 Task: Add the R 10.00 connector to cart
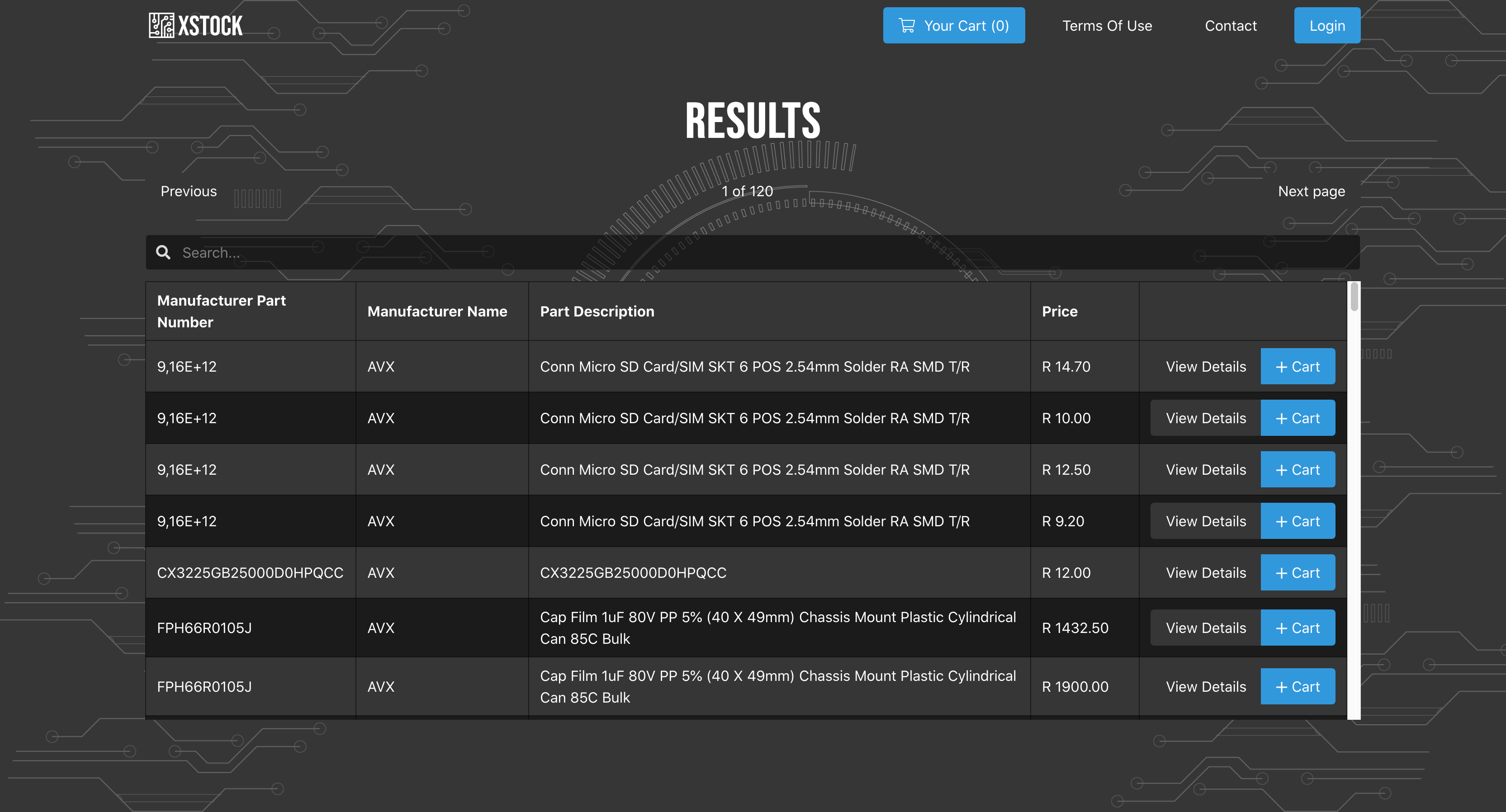[x=1298, y=418]
